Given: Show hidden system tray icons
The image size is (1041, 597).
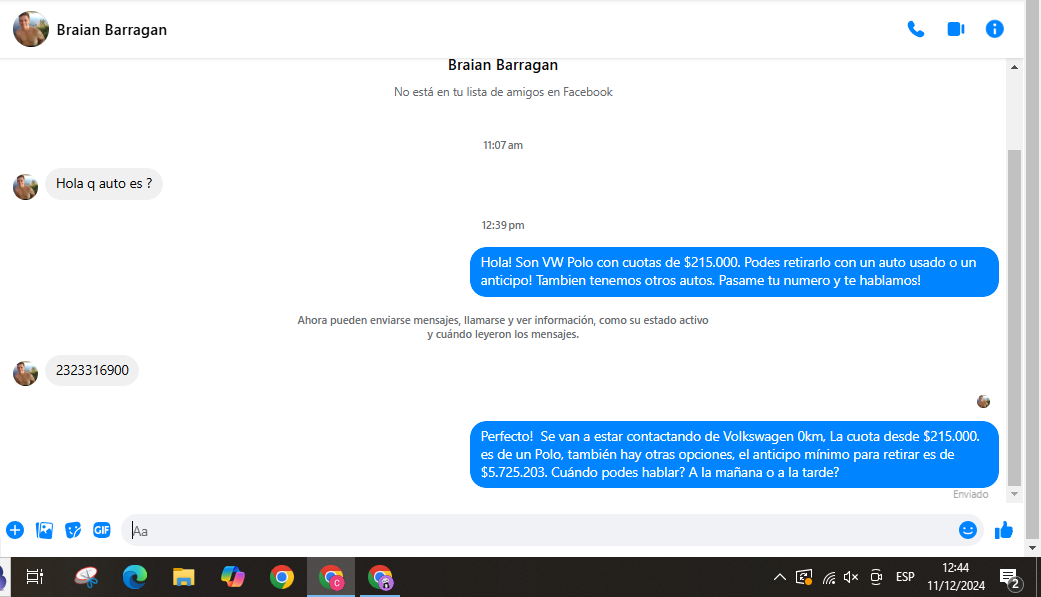Looking at the screenshot, I should click(779, 577).
